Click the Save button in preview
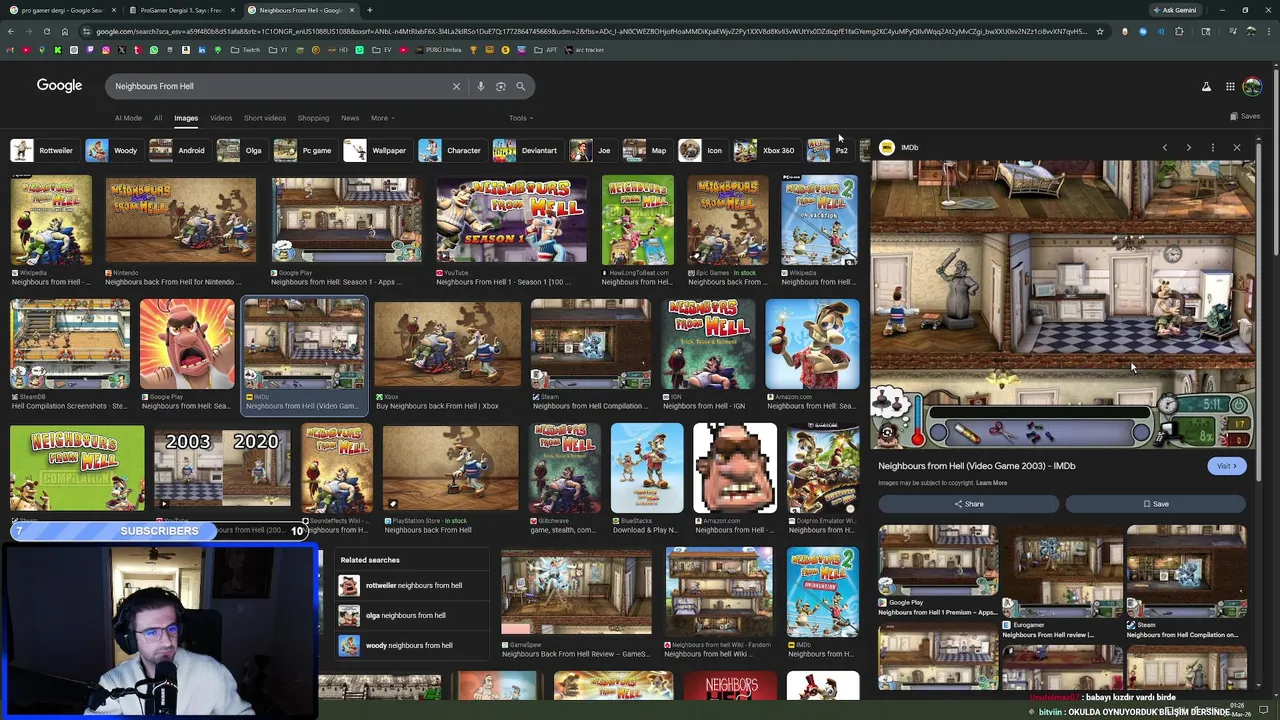The image size is (1280, 720). [1156, 504]
